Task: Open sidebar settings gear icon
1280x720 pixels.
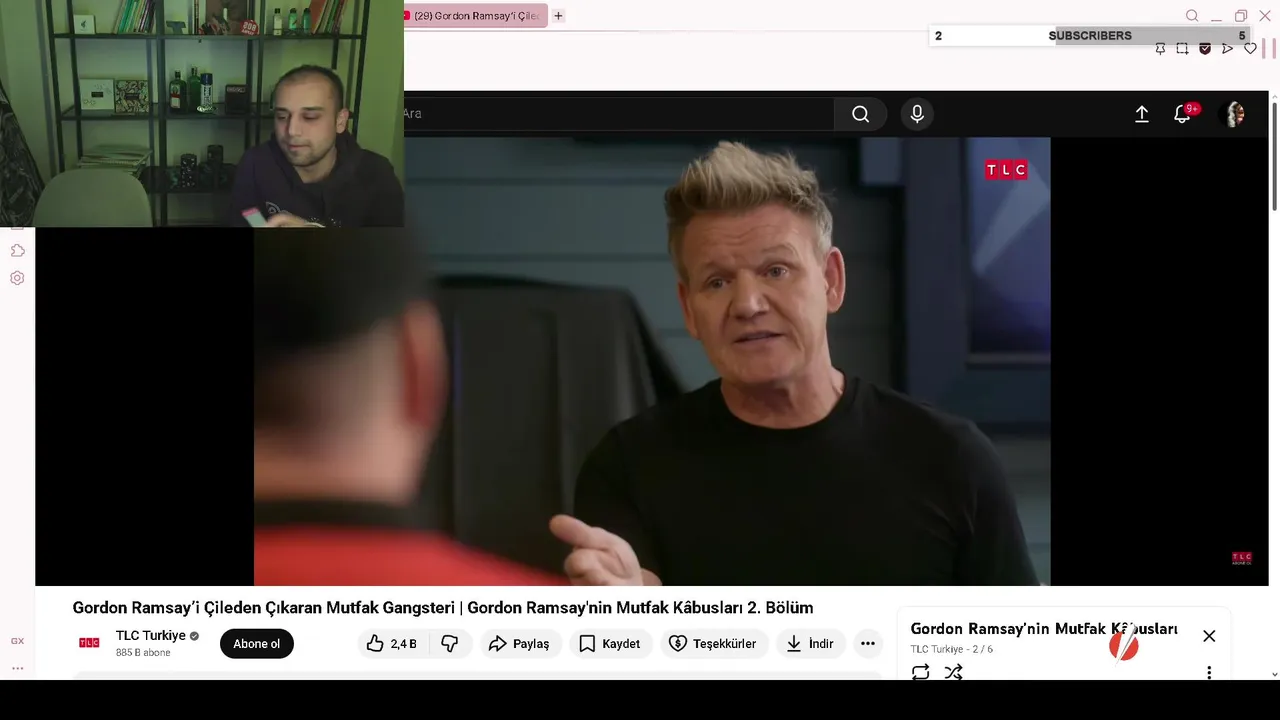Action: coord(17,278)
